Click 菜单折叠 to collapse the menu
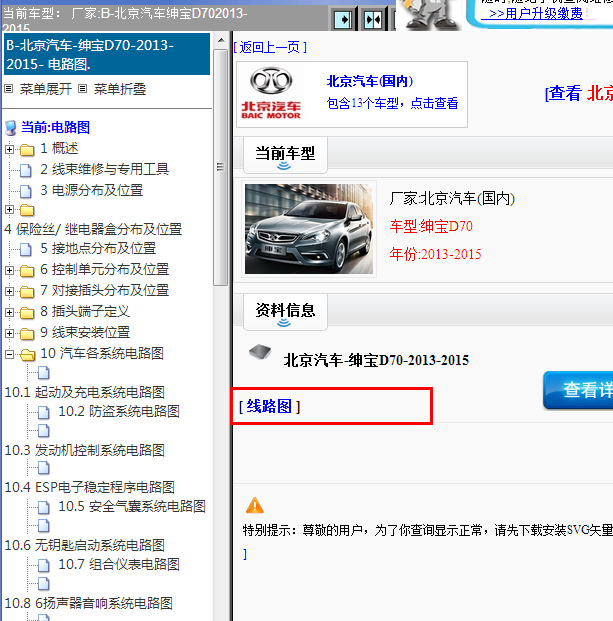Image resolution: width=613 pixels, height=621 pixels. click(120, 89)
